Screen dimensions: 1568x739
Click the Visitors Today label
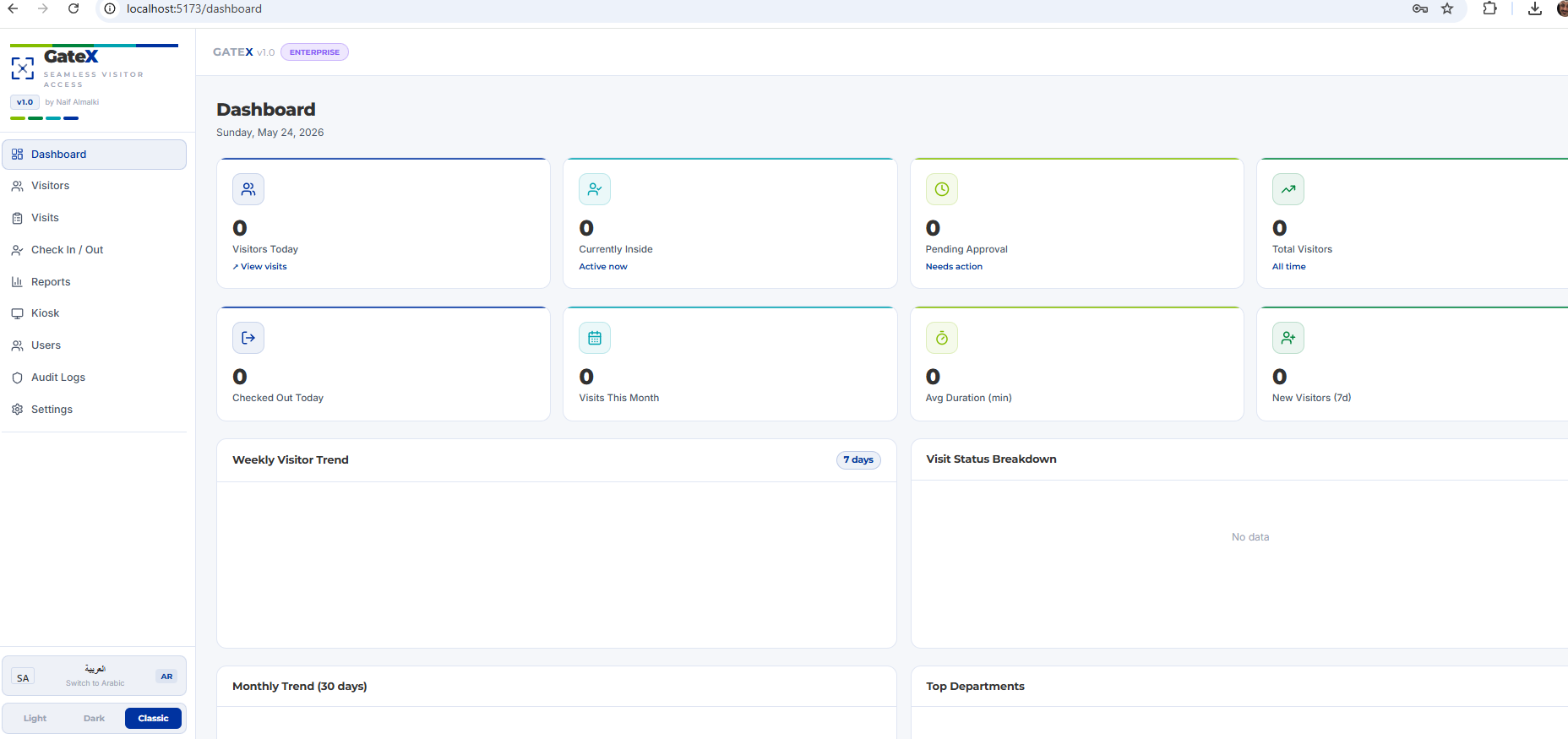point(265,250)
